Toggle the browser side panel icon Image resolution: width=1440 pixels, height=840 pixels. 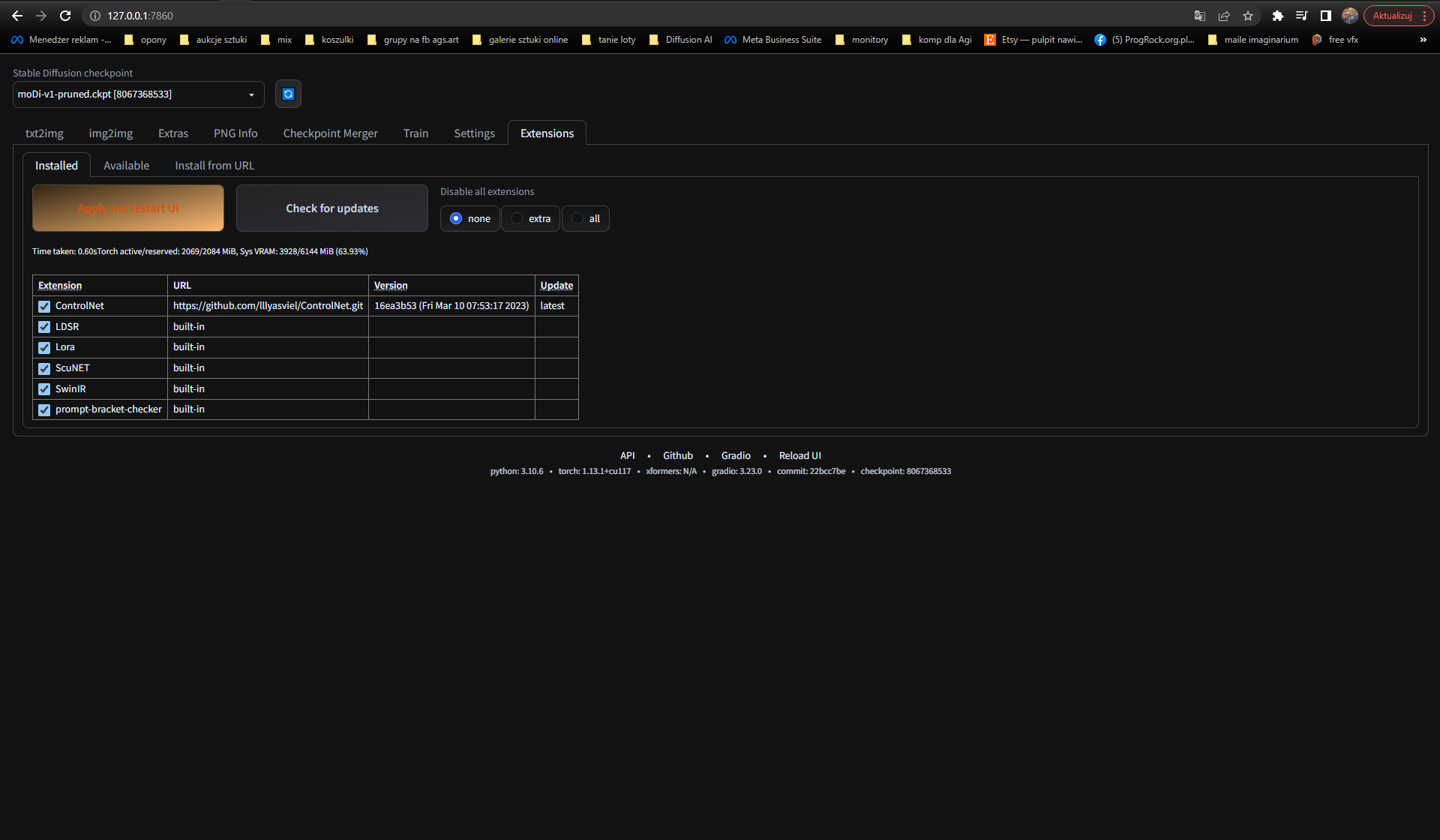1326,16
